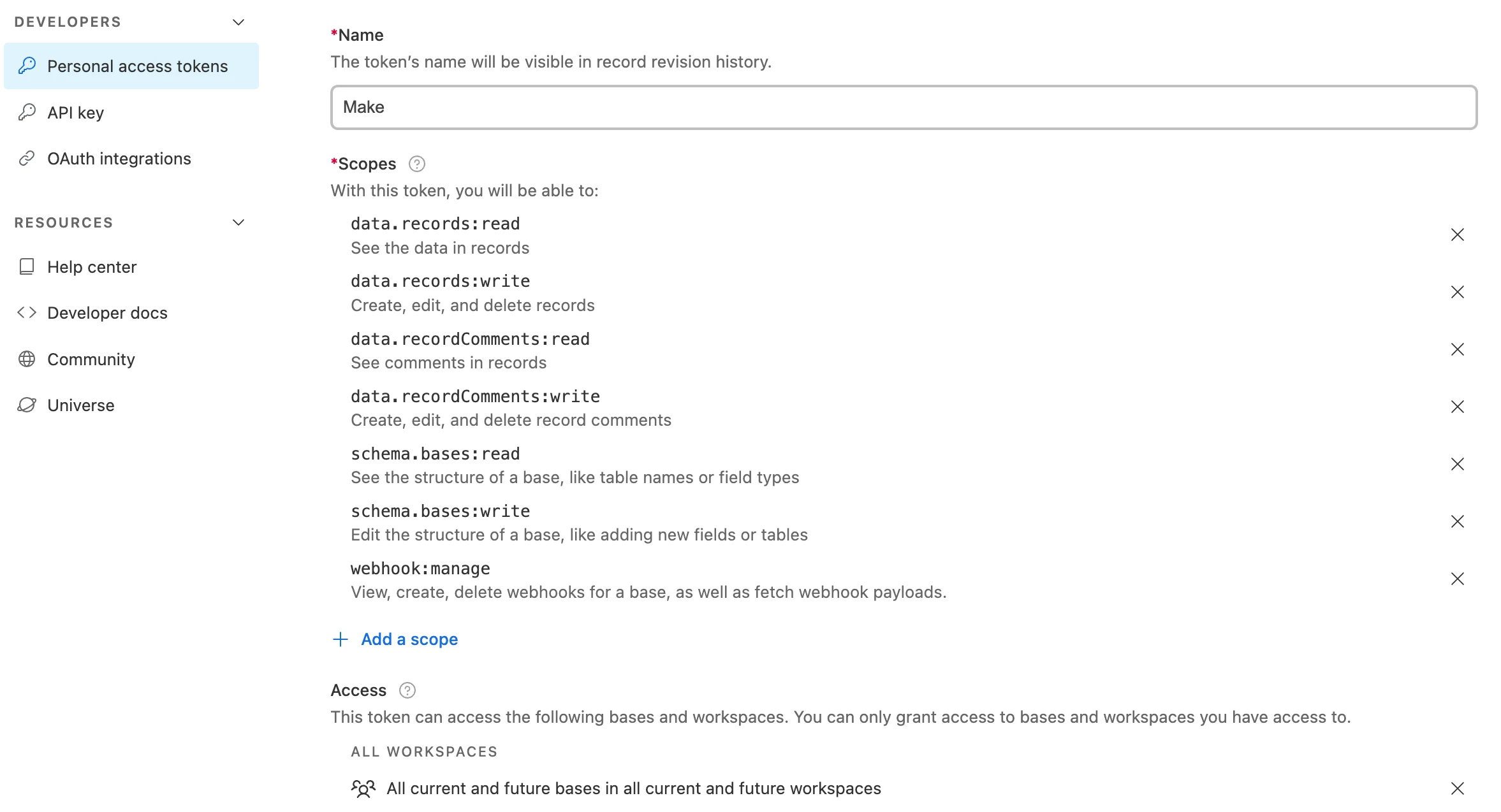Collapse the Resources sidebar section
The width and height of the screenshot is (1501, 812).
pyautogui.click(x=238, y=222)
